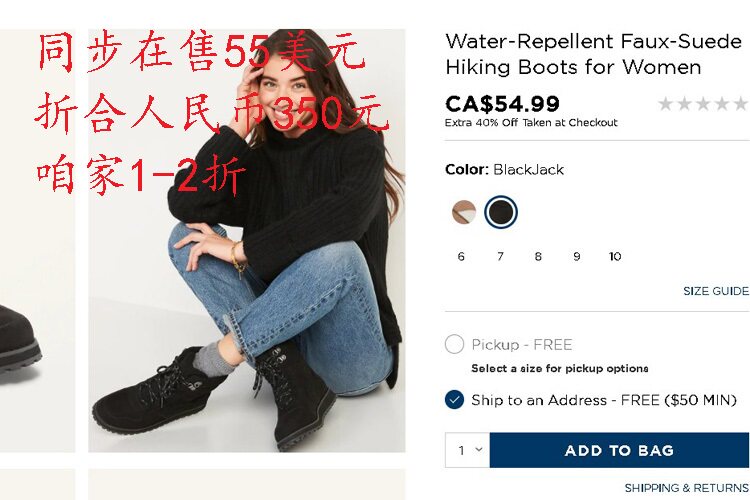The height and width of the screenshot is (500, 750).
Task: Choose shoe size 7
Action: click(x=500, y=256)
